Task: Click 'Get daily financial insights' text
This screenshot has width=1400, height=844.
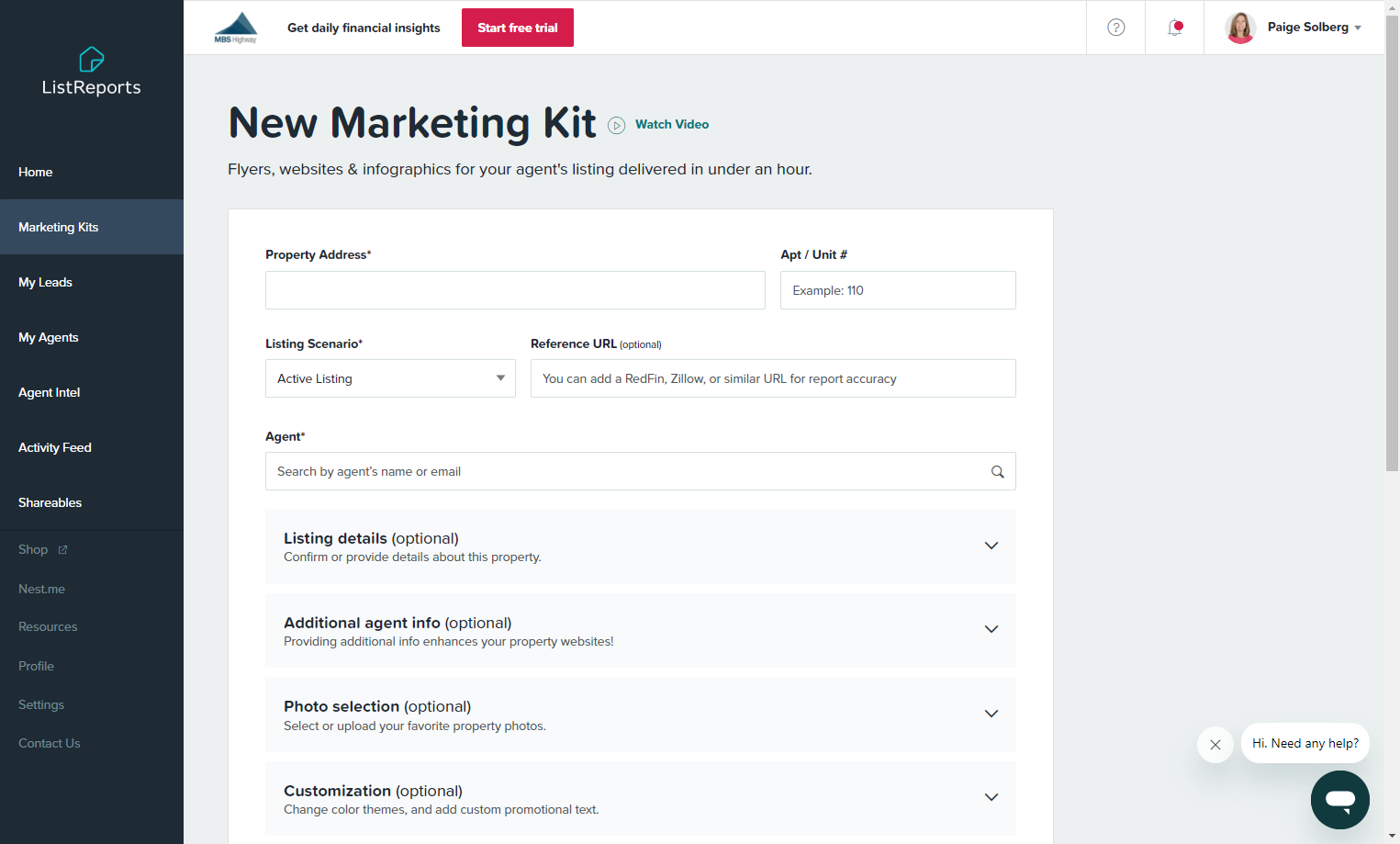Action: pos(364,28)
